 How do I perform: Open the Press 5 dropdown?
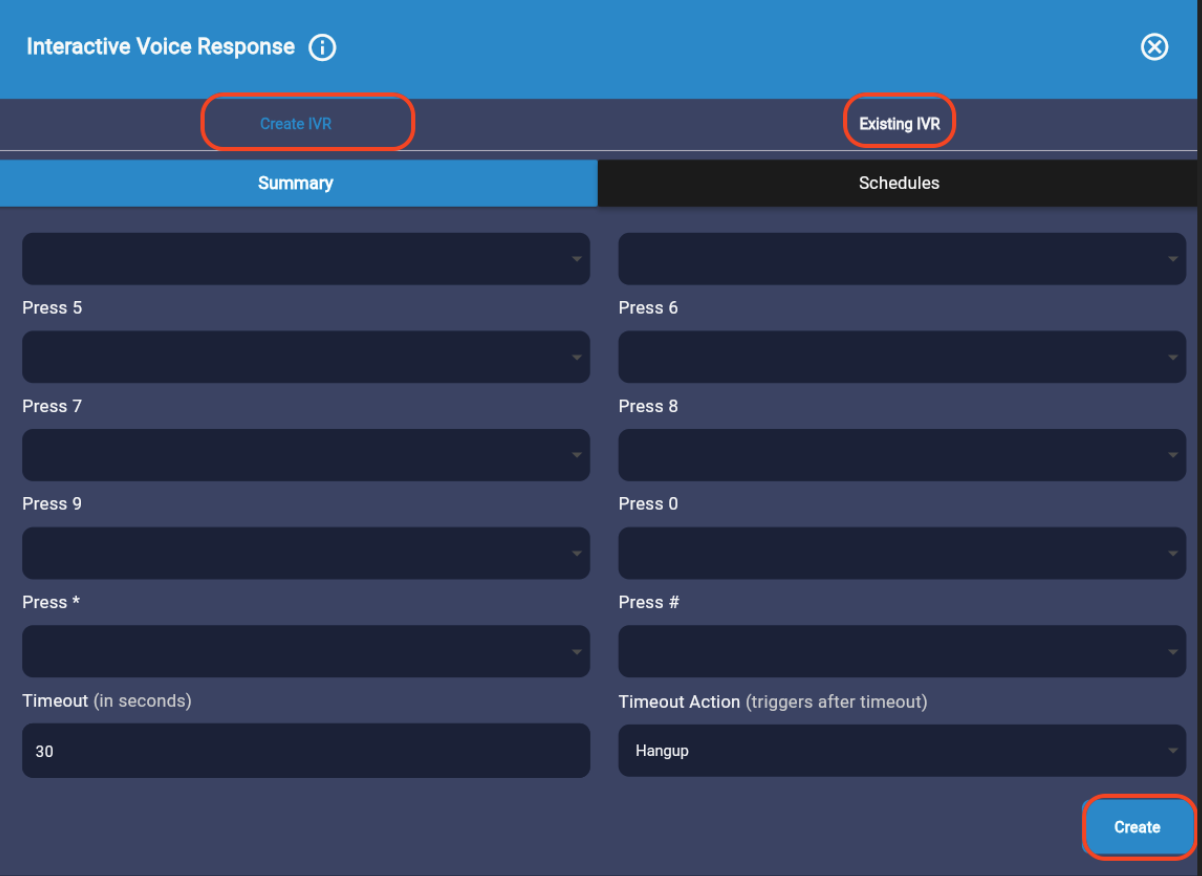[x=306, y=357]
